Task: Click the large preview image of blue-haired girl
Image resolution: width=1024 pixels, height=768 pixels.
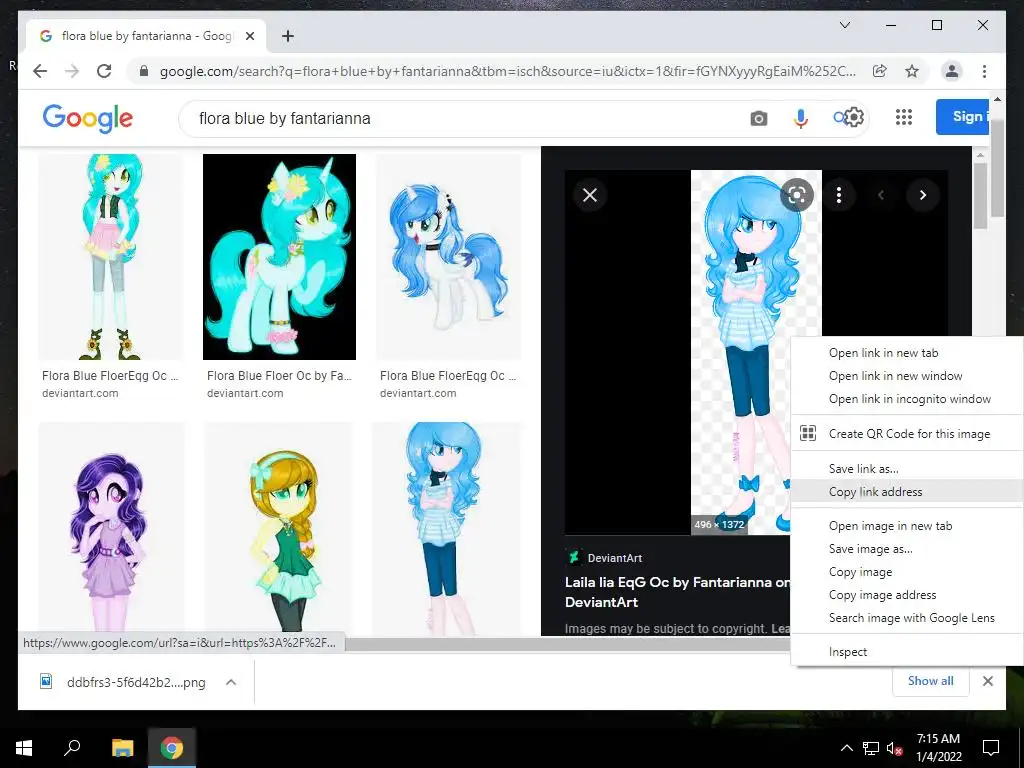Action: tap(756, 353)
